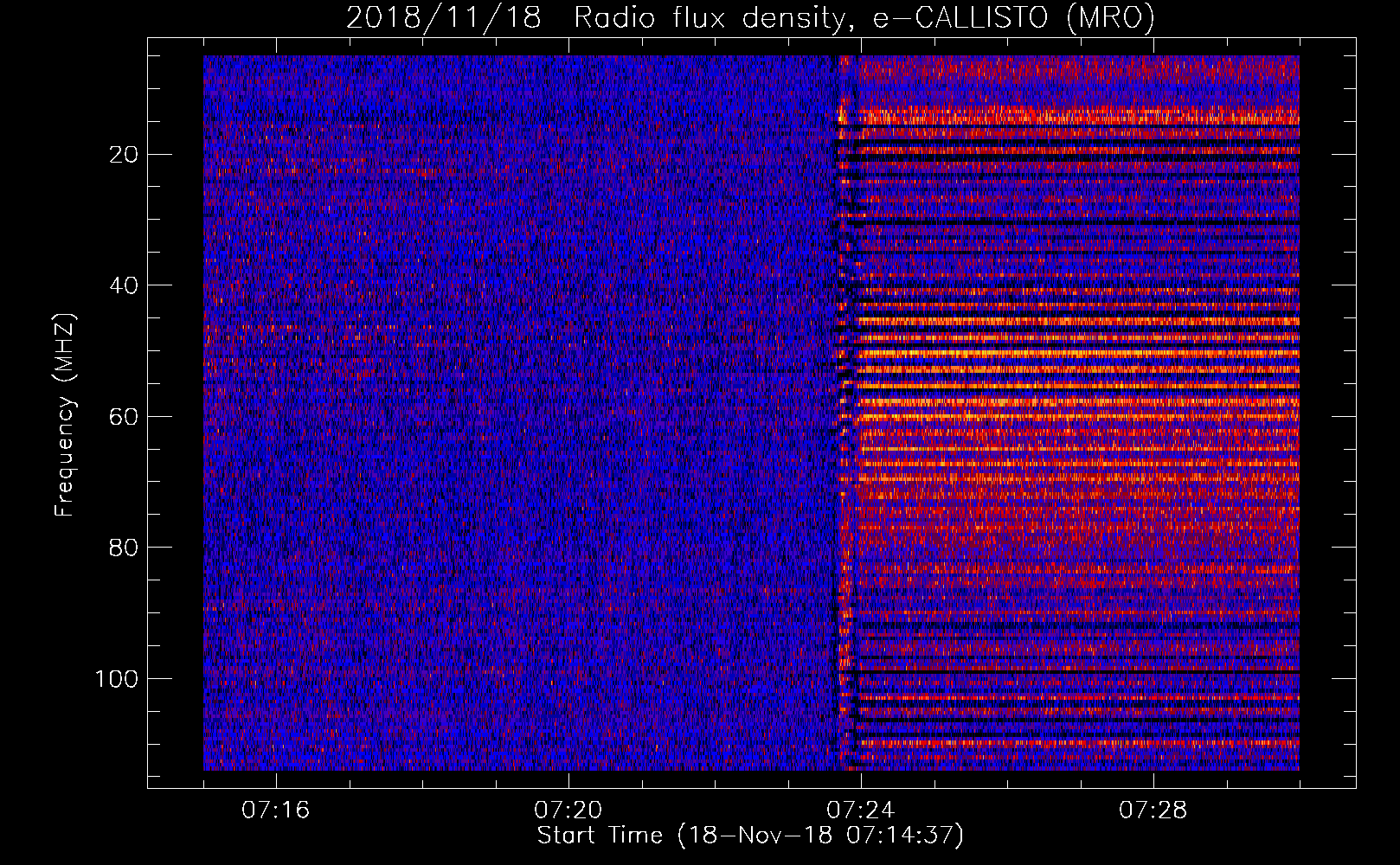Click the x-axis label 'Start Time (18-Nov-18 07:14:37)'
The width and height of the screenshot is (1400, 865).
pos(750,836)
